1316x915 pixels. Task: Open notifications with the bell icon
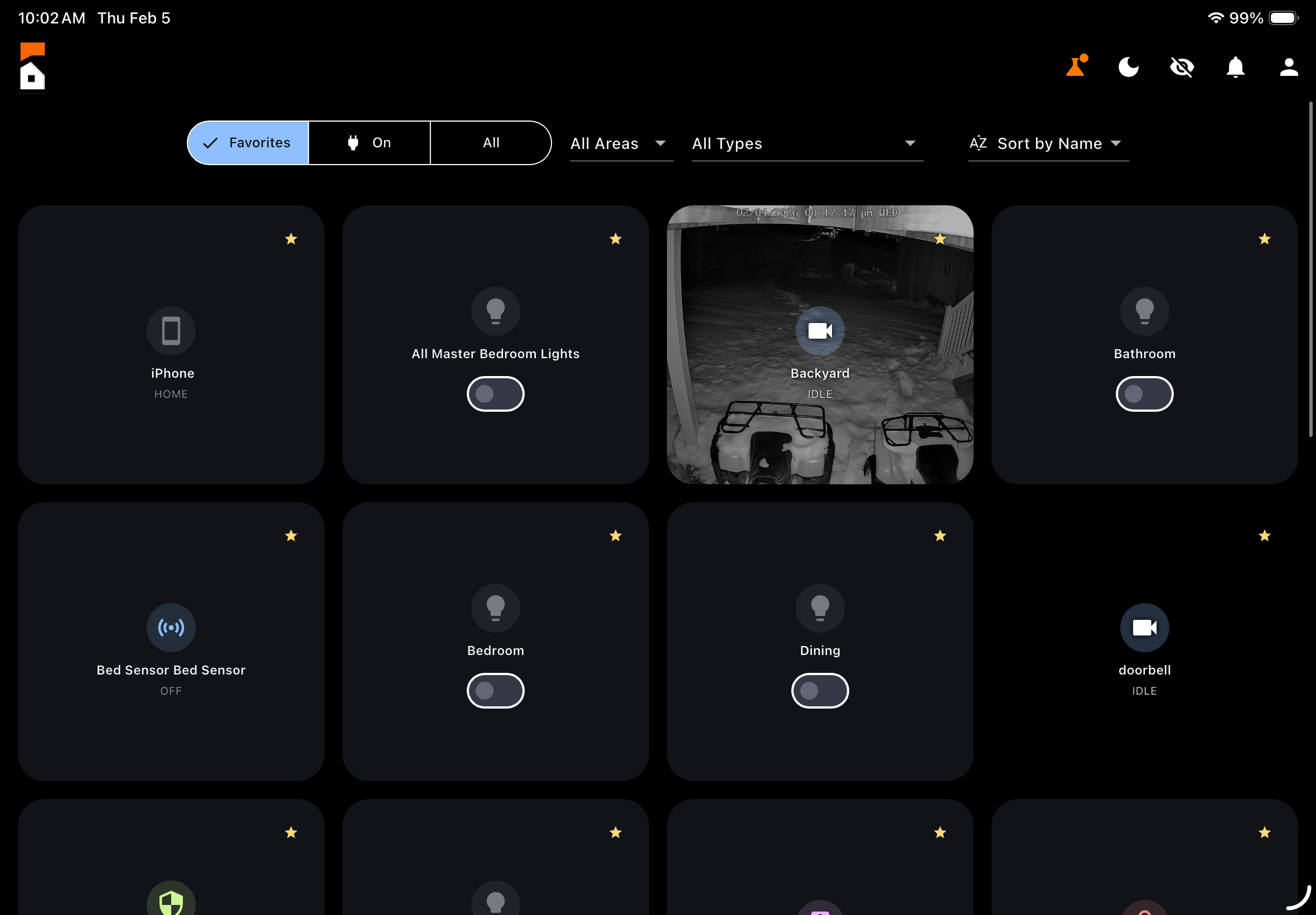[x=1235, y=67]
